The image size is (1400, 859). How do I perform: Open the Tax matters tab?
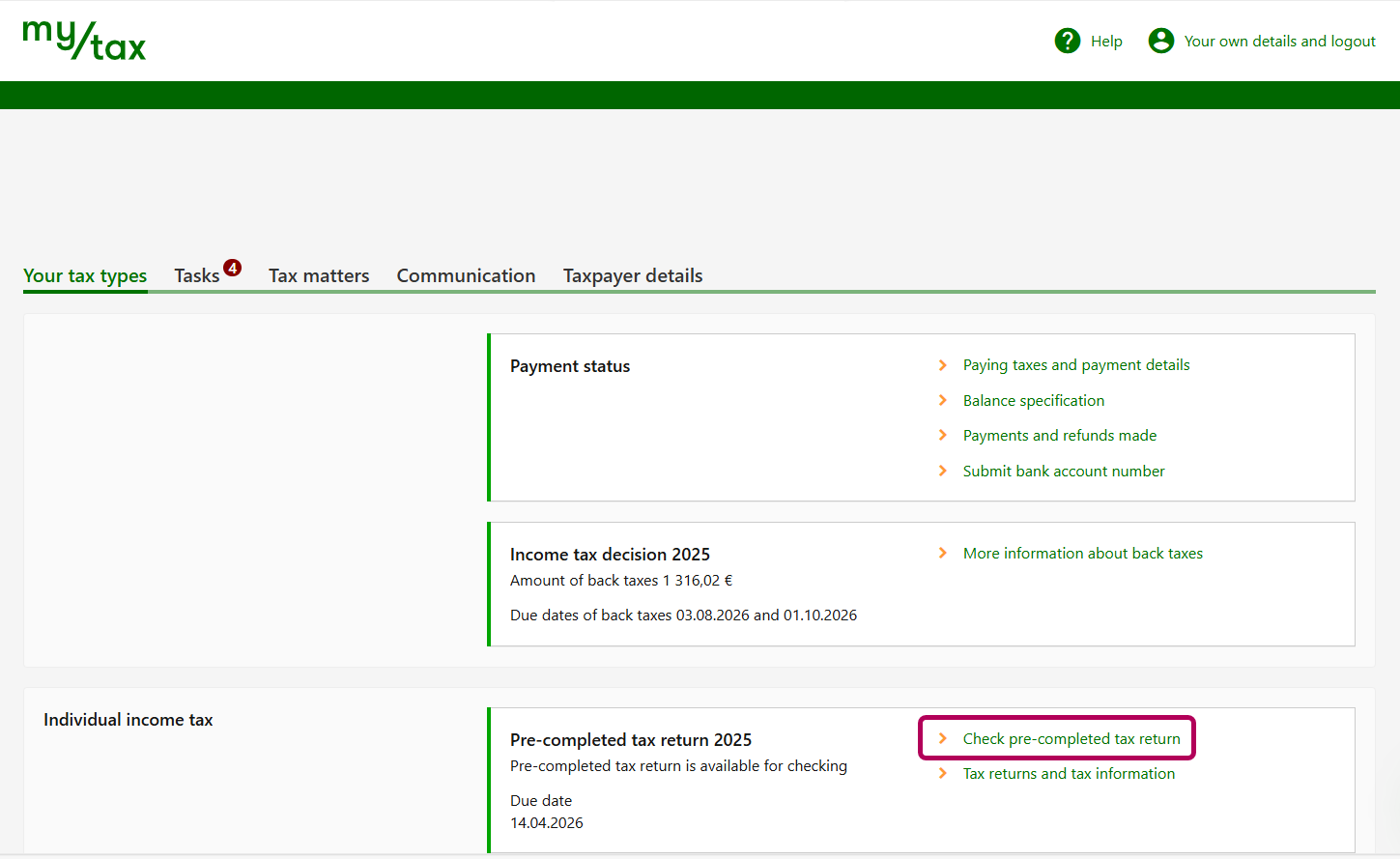(x=319, y=276)
